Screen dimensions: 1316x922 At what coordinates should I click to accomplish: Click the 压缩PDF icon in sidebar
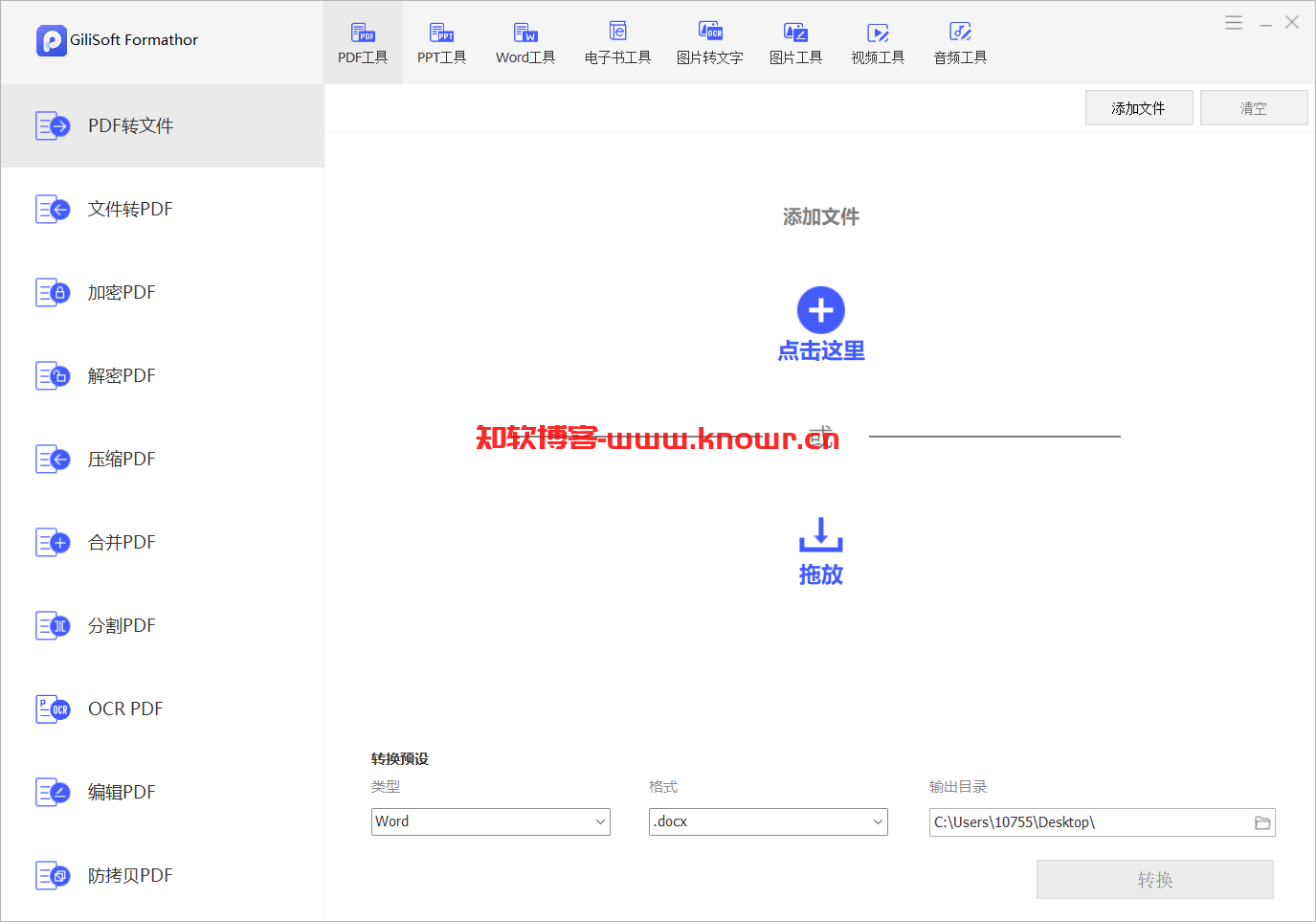tap(53, 459)
